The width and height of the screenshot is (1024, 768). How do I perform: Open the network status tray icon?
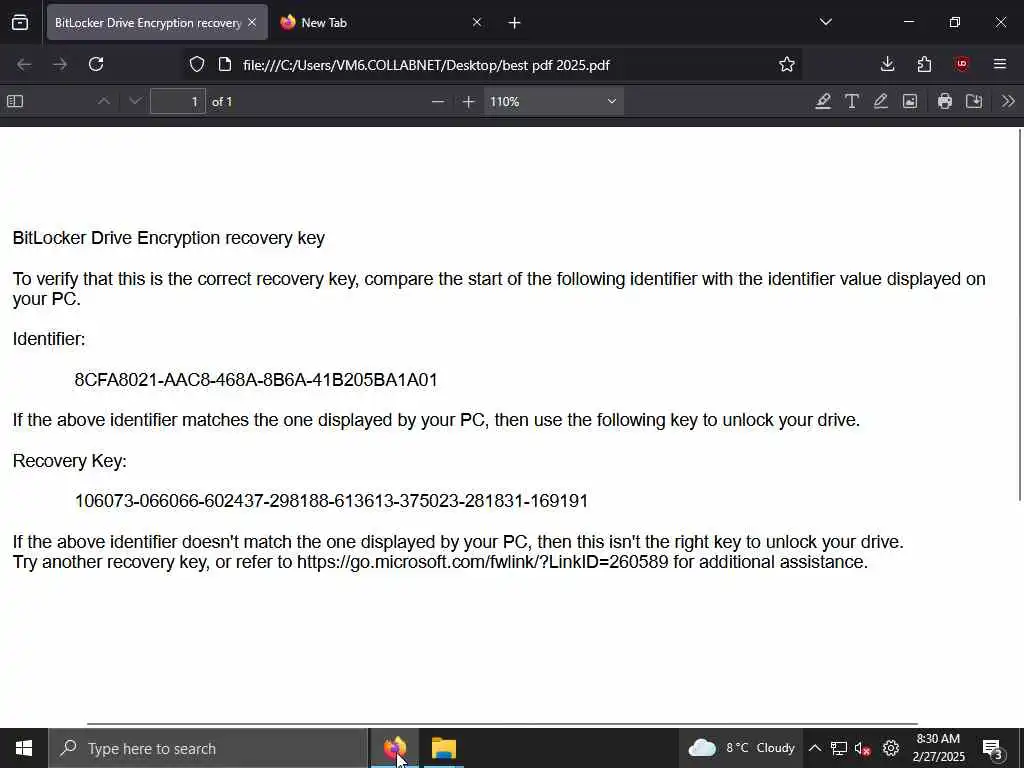point(839,748)
